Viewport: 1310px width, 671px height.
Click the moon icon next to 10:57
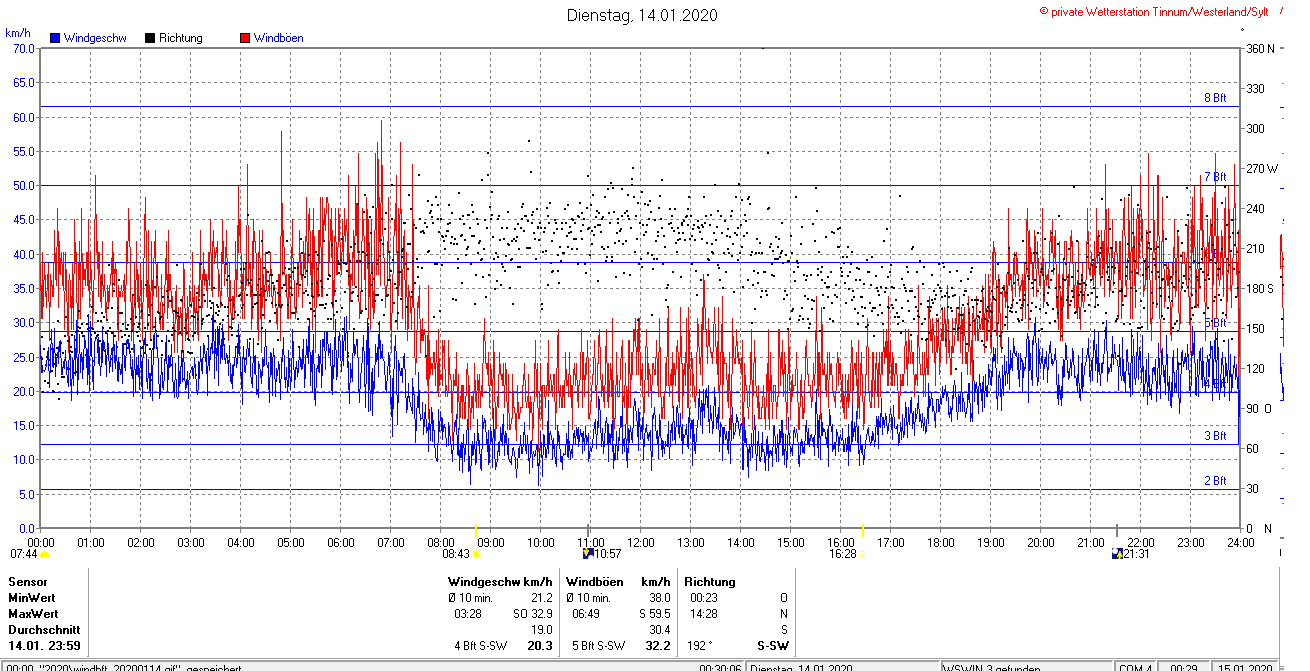(x=588, y=553)
